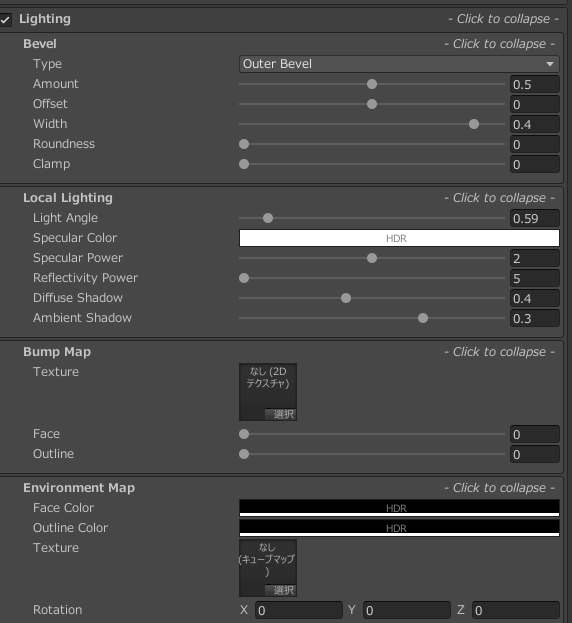572x623 pixels.
Task: Click the Specular Color HDR swatch
Action: (399, 238)
